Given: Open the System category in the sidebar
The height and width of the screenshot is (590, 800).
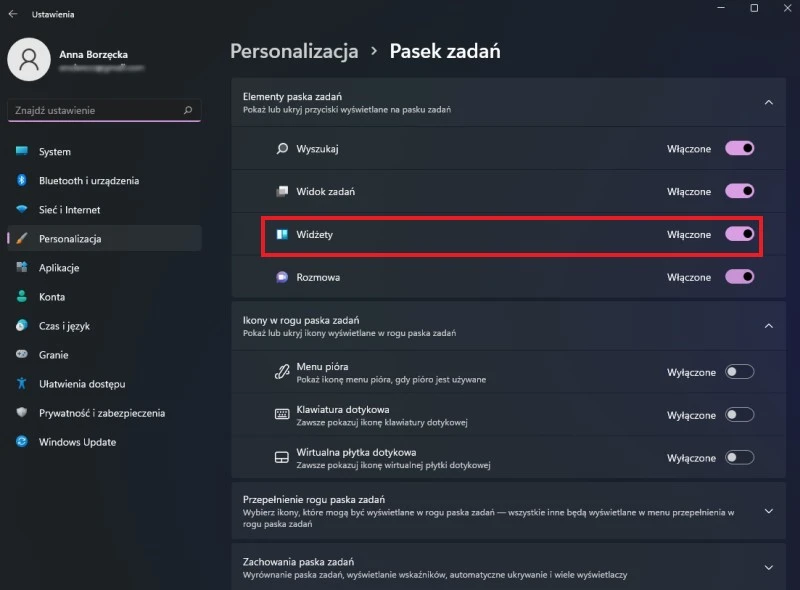Looking at the screenshot, I should (x=55, y=152).
